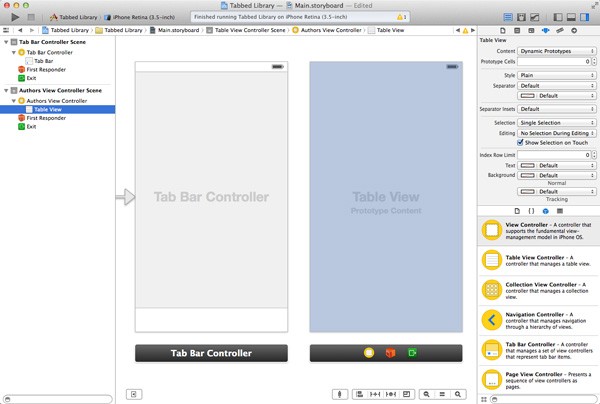Open the separator color picker

(557, 96)
